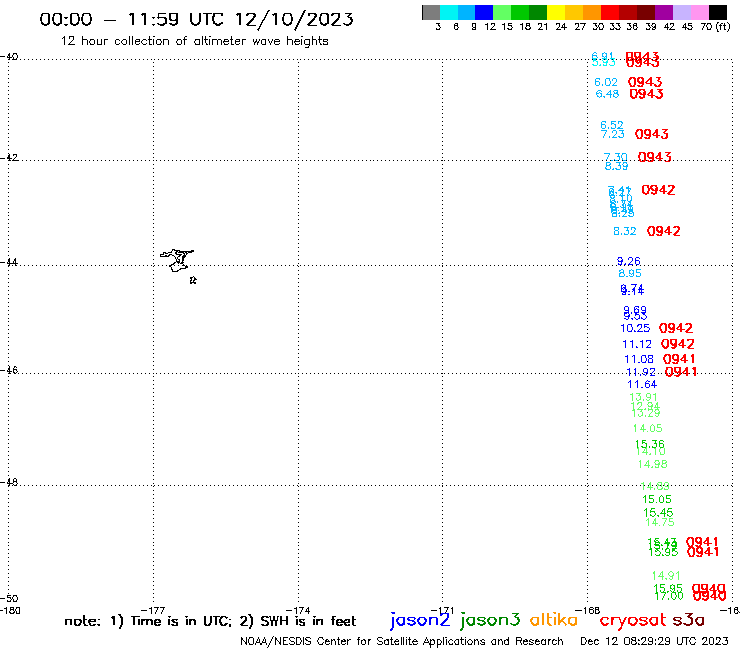This screenshot has width=740, height=650.
Task: Click the wave height value 10.25
Action: 635,328
